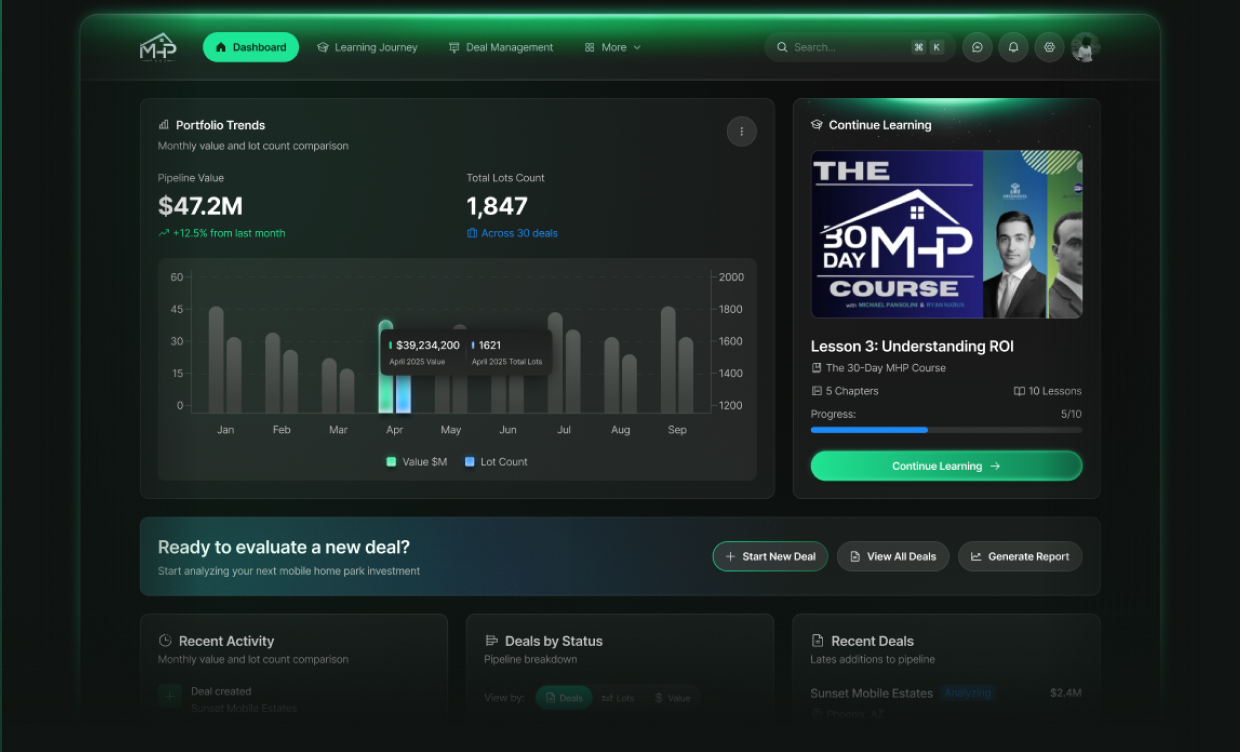This screenshot has width=1240, height=752.
Task: Click the green Continue Learning button
Action: coord(946,466)
